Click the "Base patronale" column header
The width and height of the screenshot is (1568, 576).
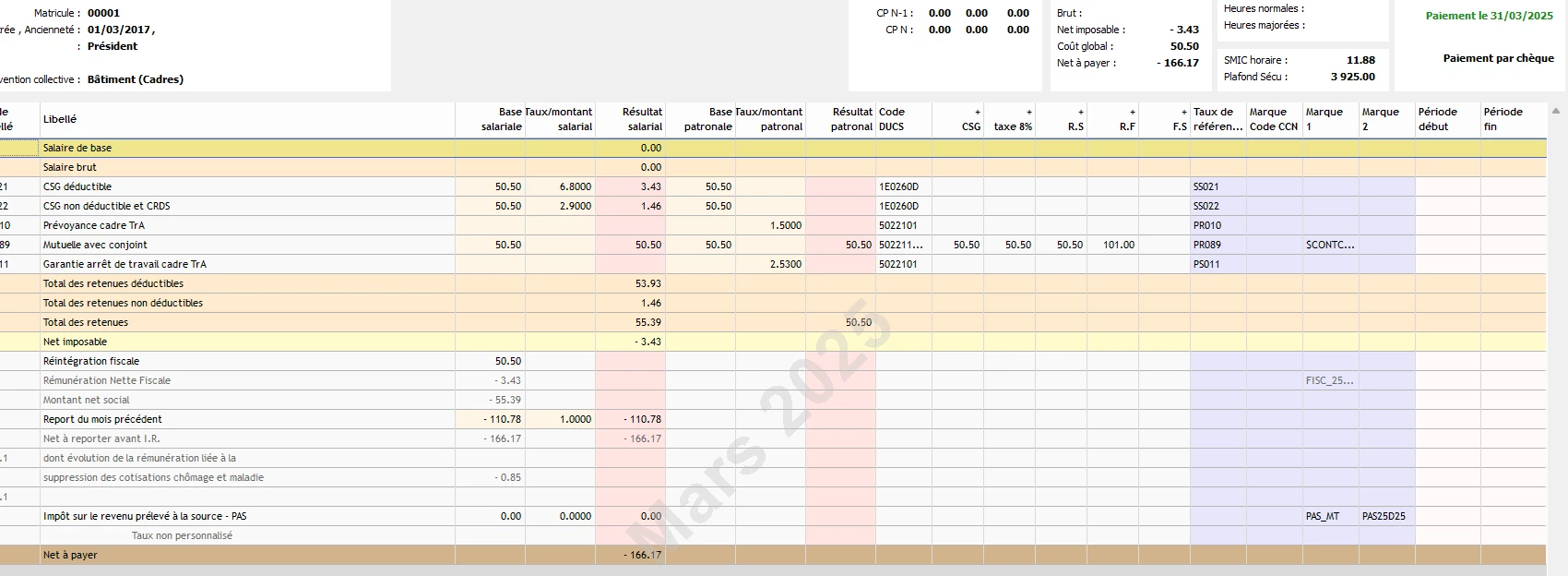[x=700, y=120]
